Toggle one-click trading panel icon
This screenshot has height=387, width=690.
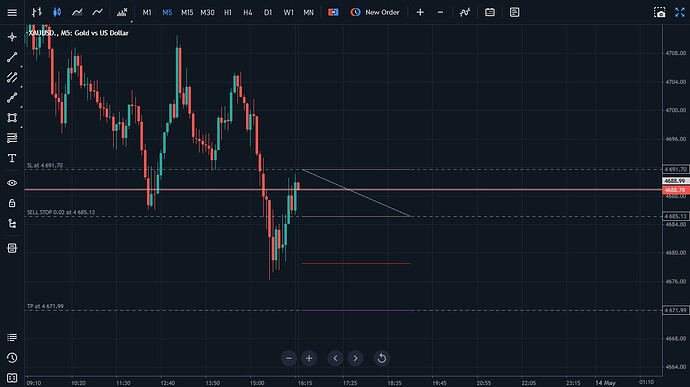(333, 12)
